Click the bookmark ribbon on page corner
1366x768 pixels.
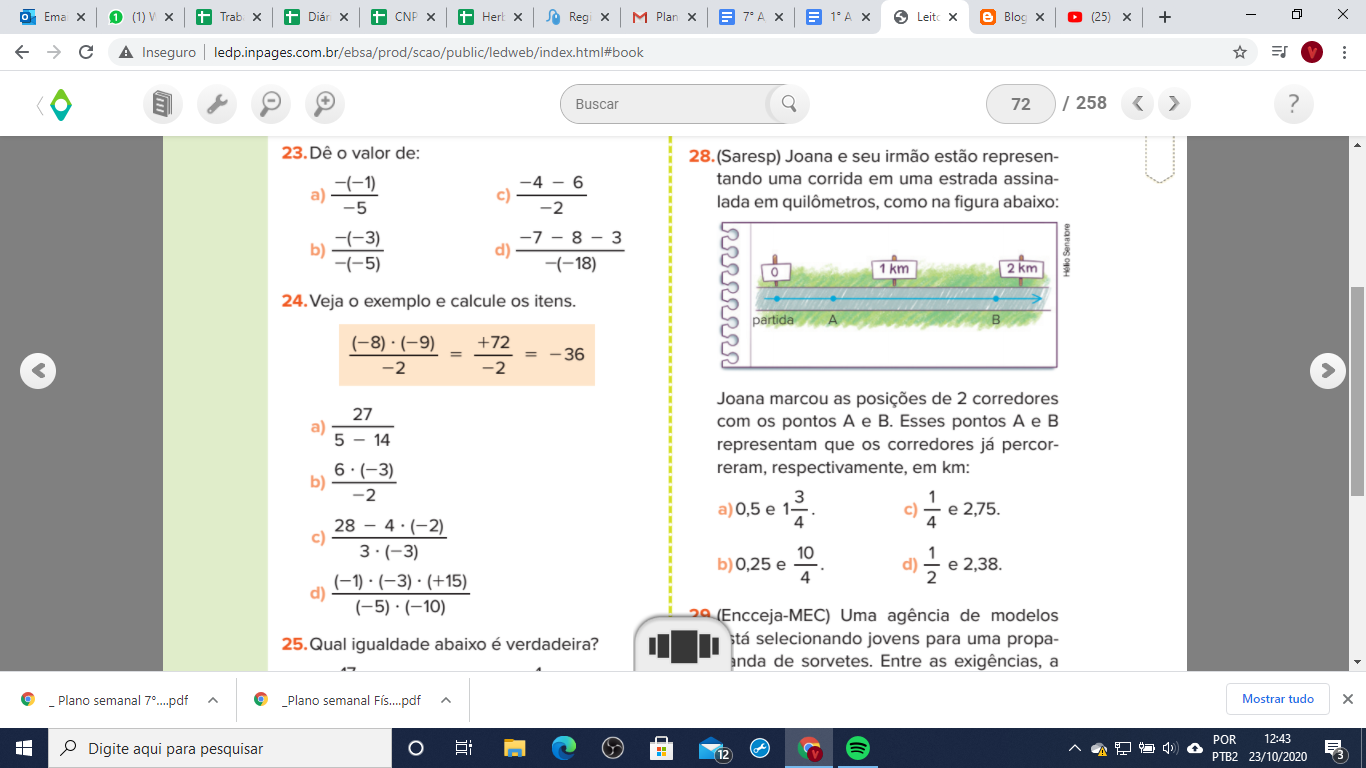point(1159,160)
